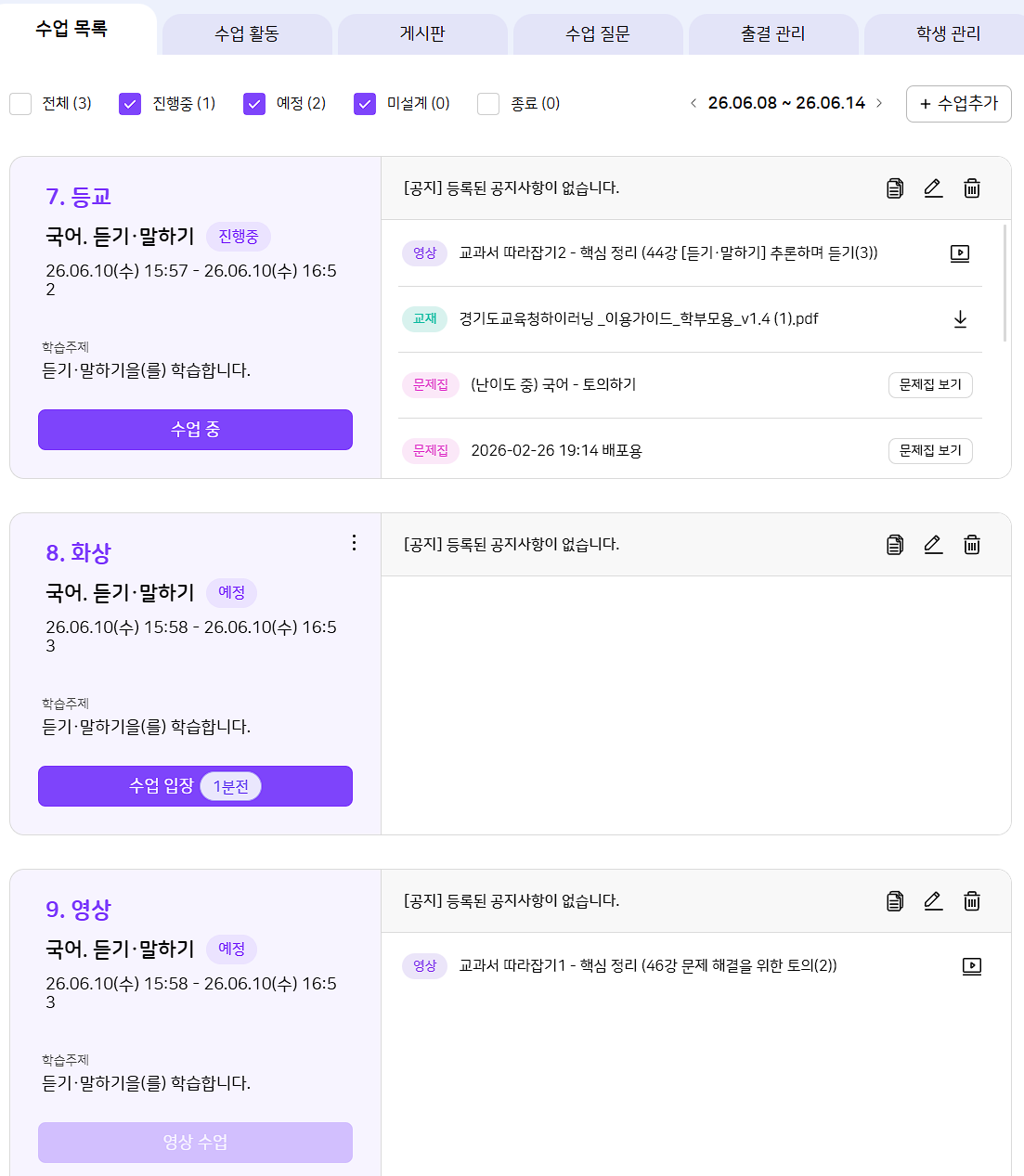Copy notice icon for class 7 등교
The image size is (1024, 1176).
pyautogui.click(x=895, y=188)
